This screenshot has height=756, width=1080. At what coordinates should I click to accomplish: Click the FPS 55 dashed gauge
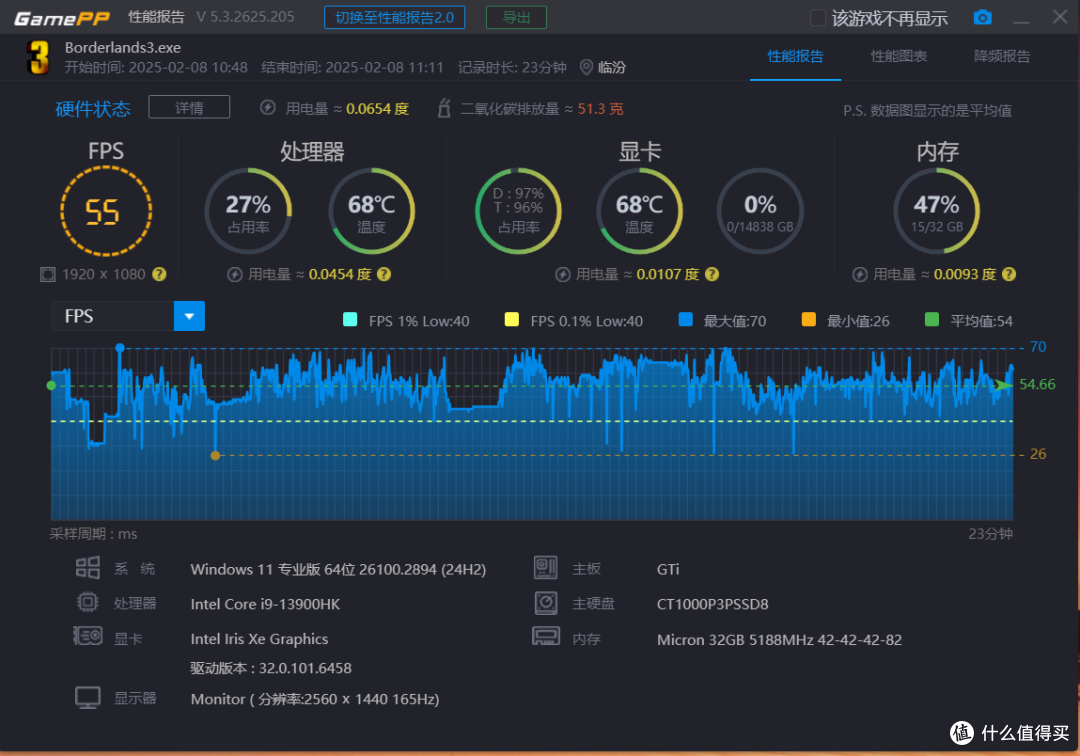click(105, 211)
